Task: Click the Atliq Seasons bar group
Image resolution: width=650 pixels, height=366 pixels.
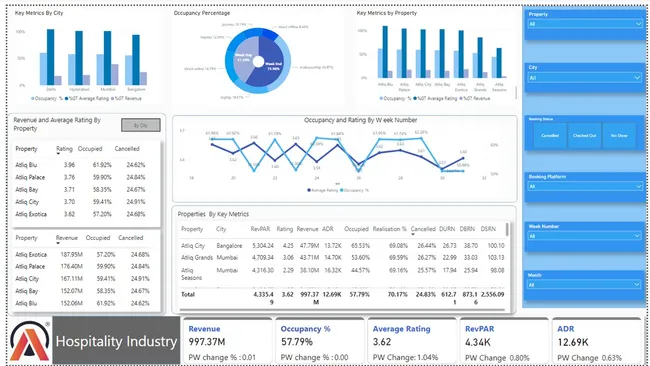Action: point(499,63)
